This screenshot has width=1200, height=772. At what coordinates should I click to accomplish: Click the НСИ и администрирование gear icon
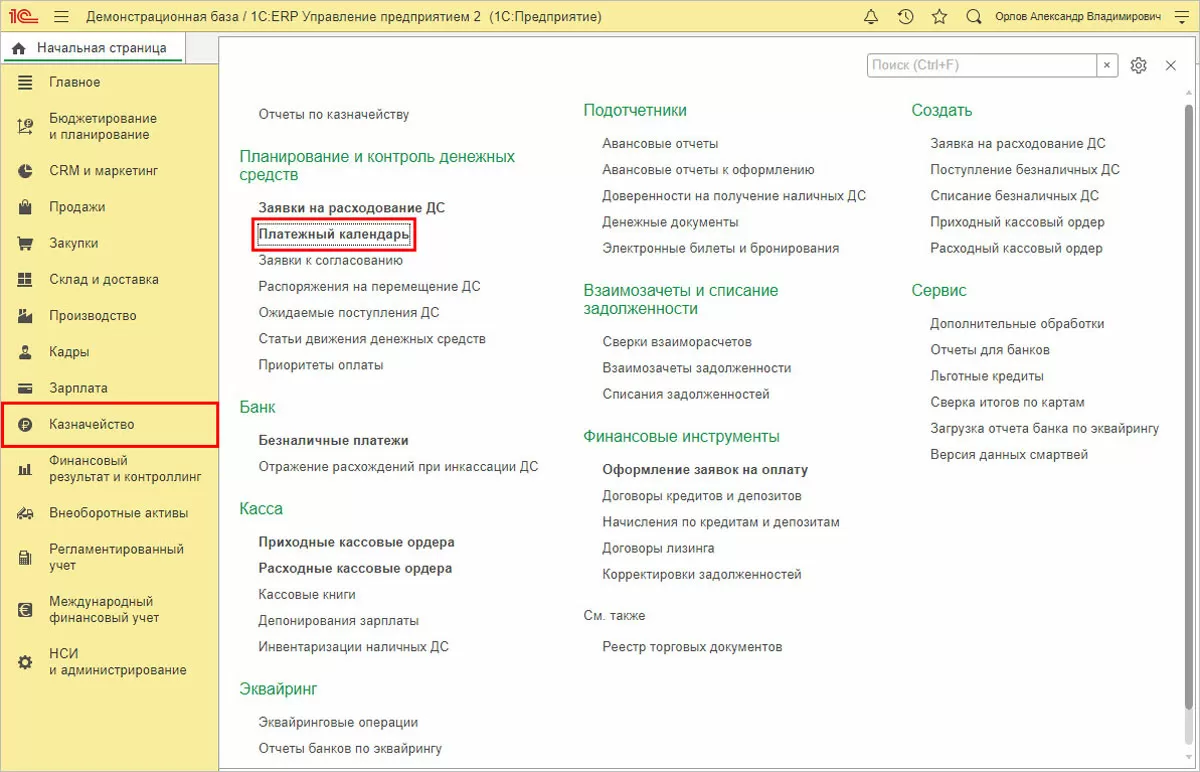coord(27,661)
